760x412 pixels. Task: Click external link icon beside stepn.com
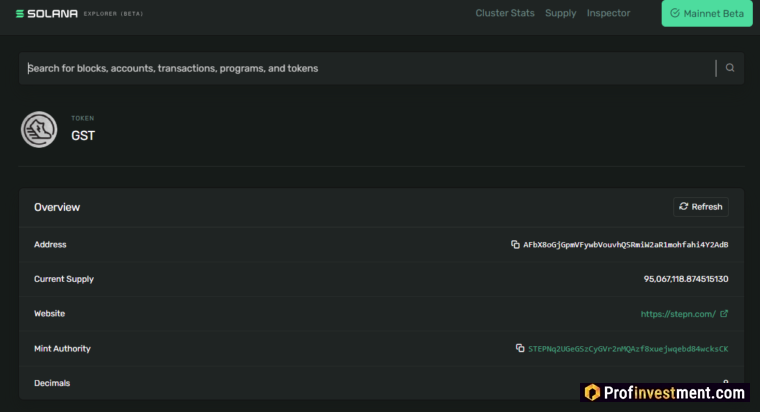[724, 314]
